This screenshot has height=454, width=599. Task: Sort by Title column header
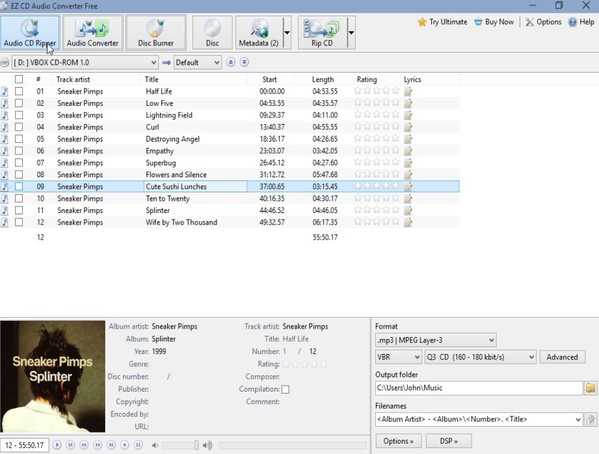[151, 79]
